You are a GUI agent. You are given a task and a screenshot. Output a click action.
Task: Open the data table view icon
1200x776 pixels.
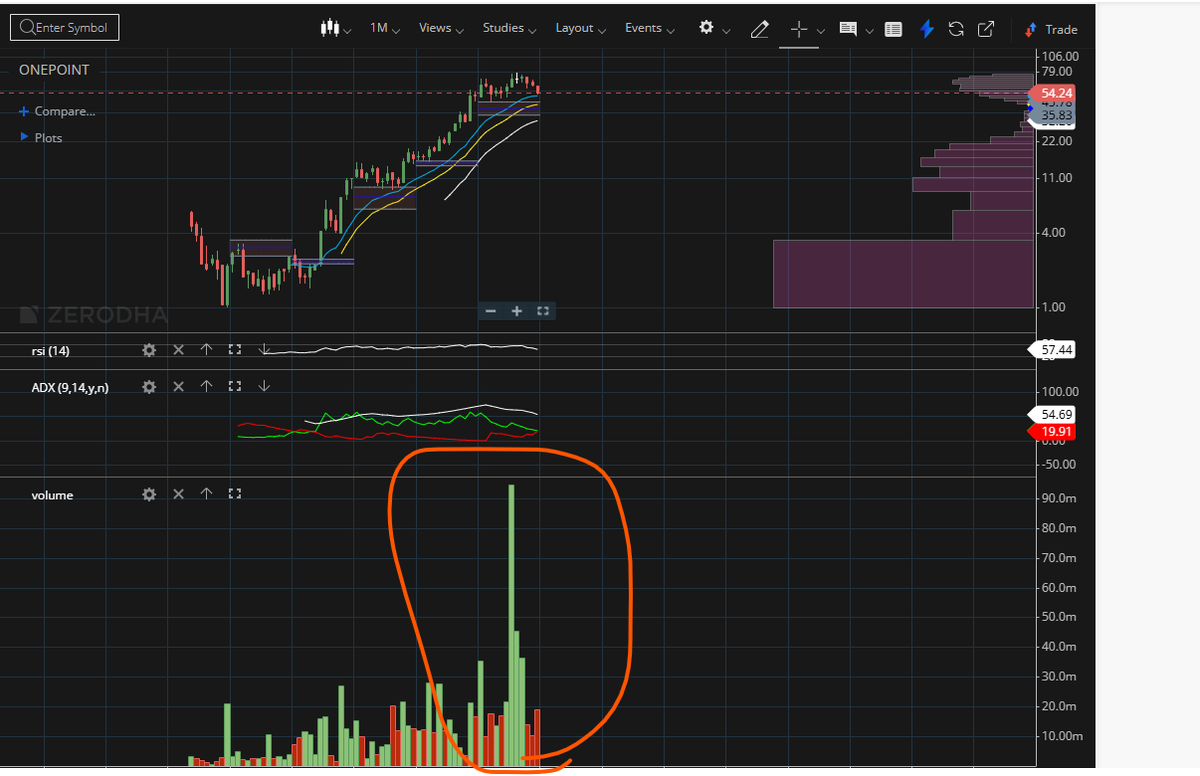tap(894, 29)
